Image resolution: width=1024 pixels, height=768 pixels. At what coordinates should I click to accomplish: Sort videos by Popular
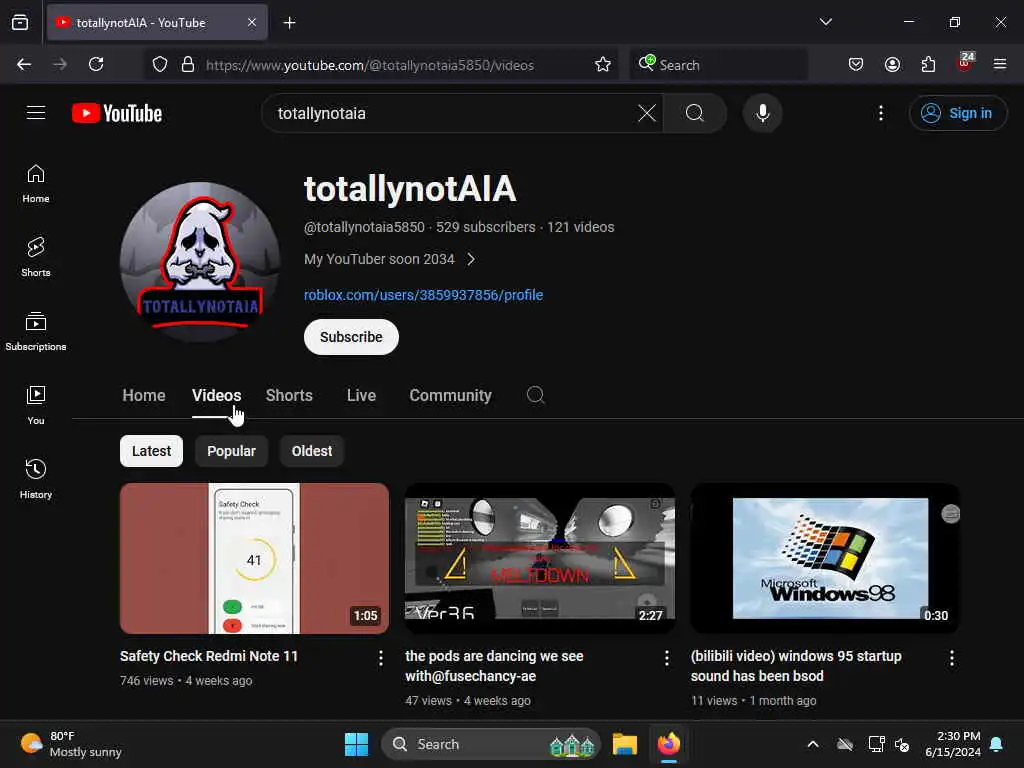(231, 451)
